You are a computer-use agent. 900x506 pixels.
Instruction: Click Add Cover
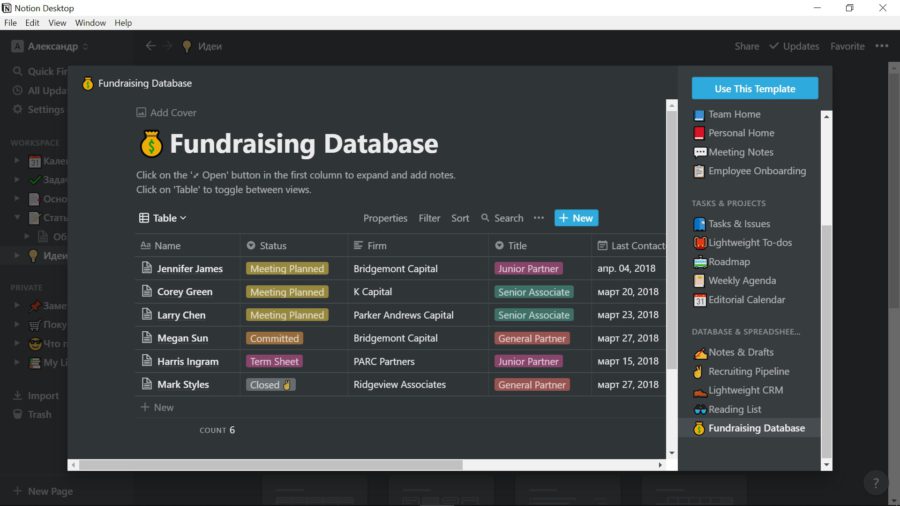click(166, 112)
